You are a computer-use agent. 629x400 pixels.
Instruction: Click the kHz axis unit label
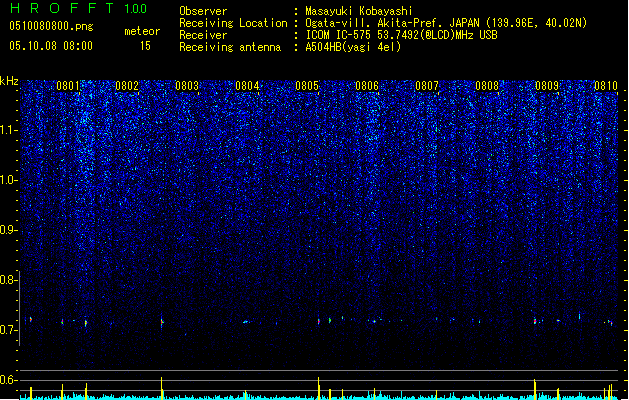[9, 81]
